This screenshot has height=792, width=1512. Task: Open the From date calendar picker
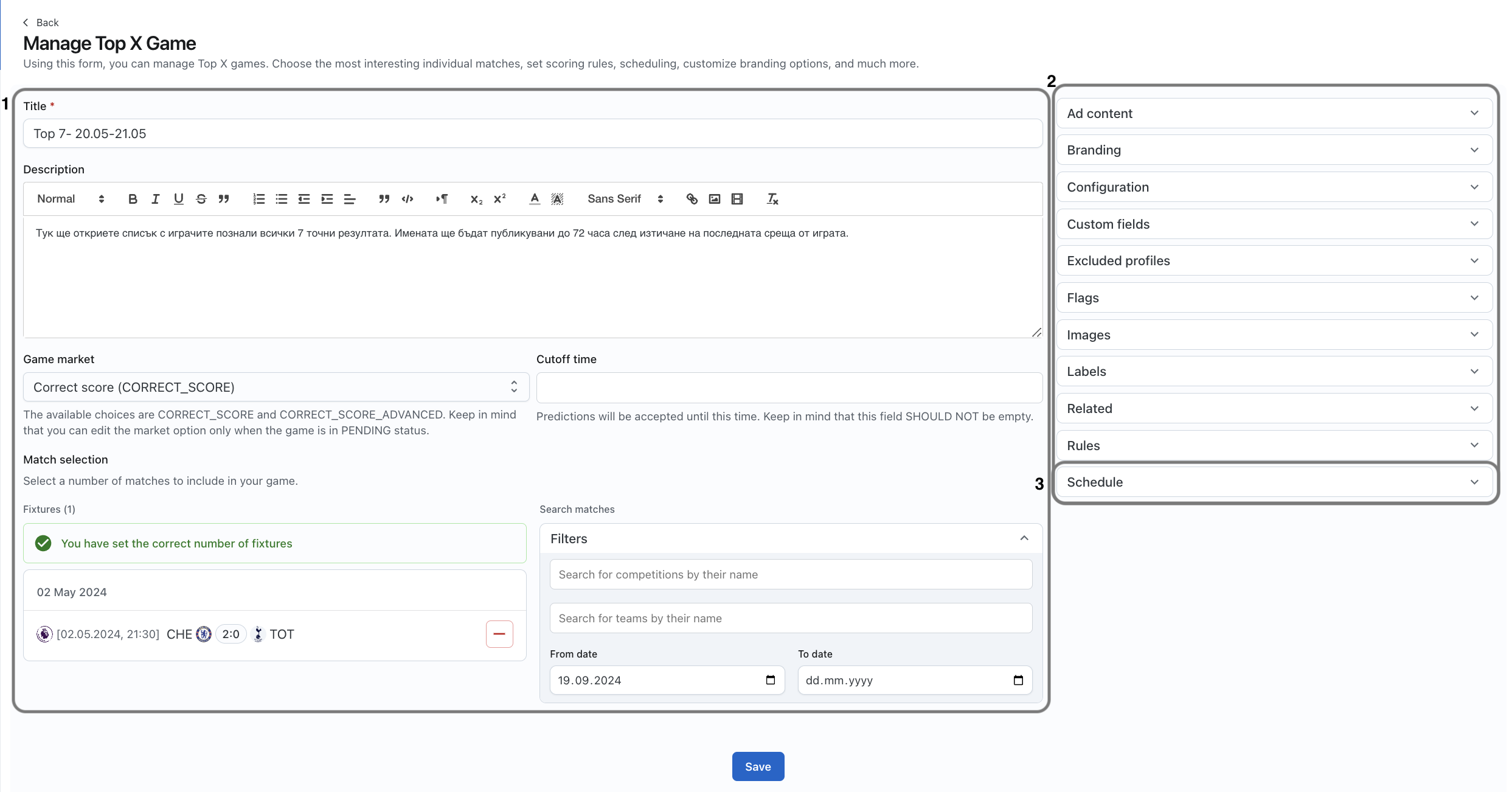(x=771, y=680)
